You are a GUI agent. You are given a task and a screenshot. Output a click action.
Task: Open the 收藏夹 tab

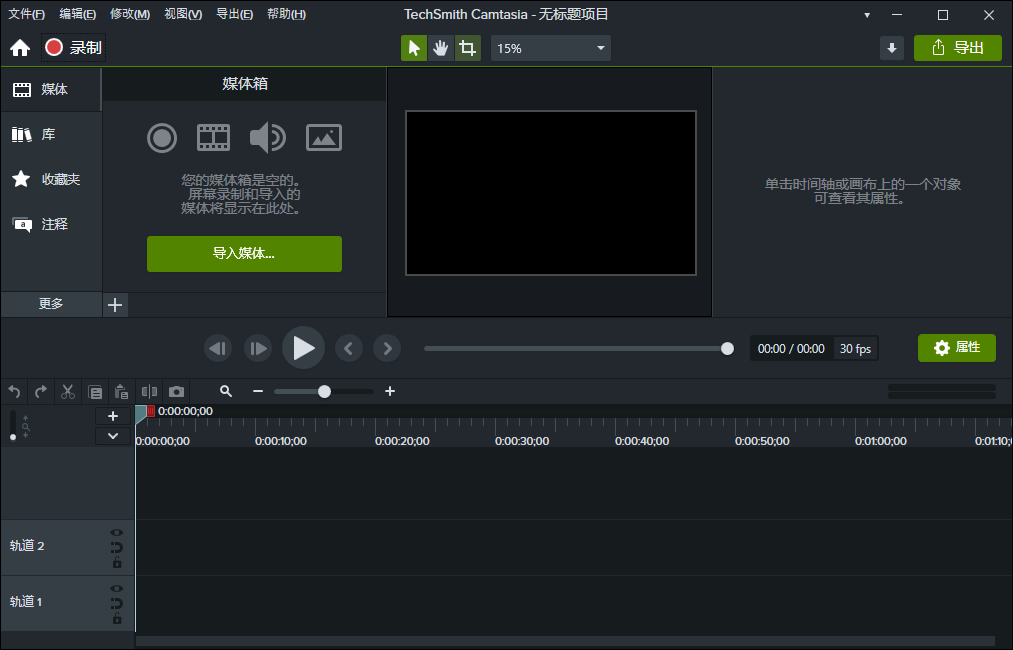pos(50,179)
